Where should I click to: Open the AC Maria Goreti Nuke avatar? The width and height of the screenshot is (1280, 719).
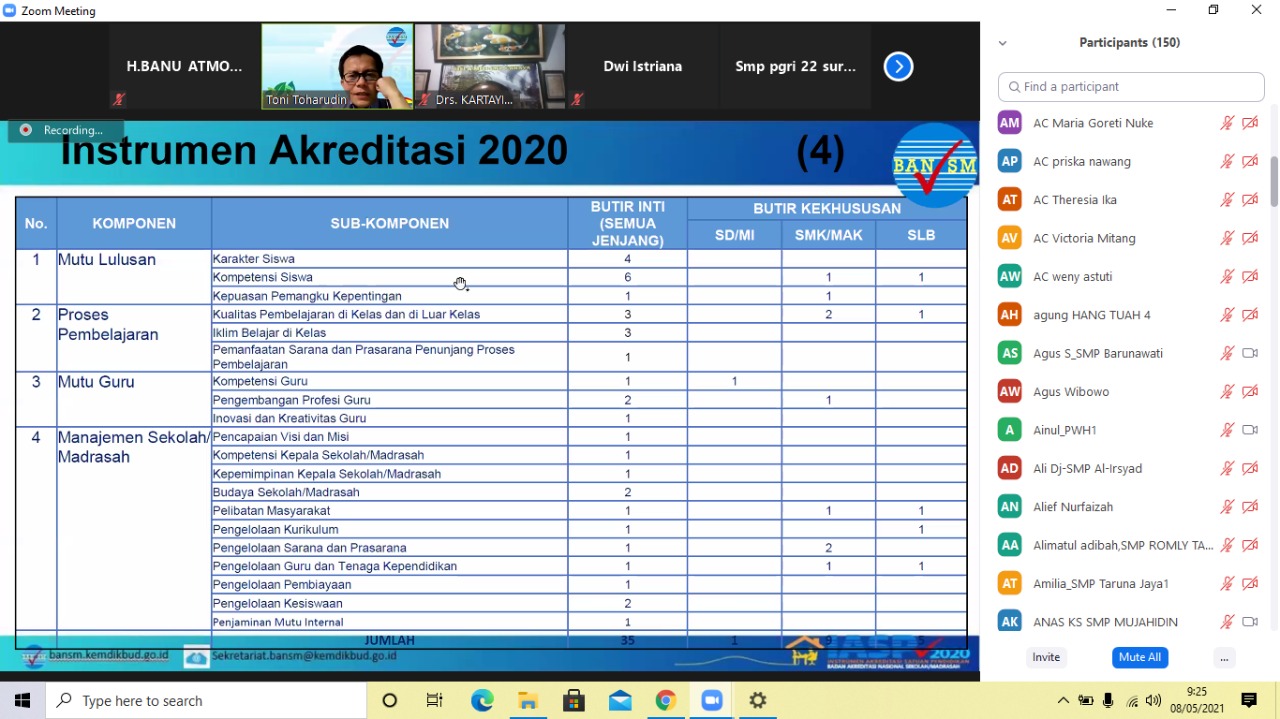point(1010,123)
